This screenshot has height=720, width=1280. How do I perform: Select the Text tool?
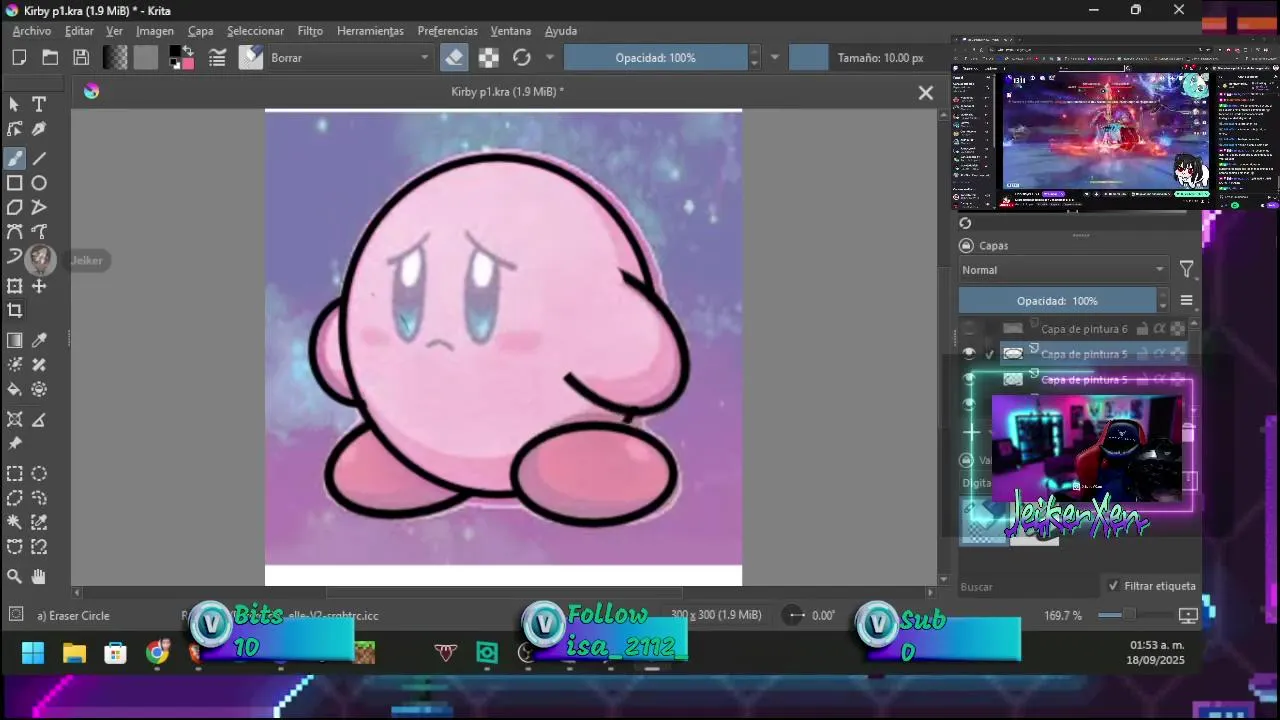click(x=39, y=104)
